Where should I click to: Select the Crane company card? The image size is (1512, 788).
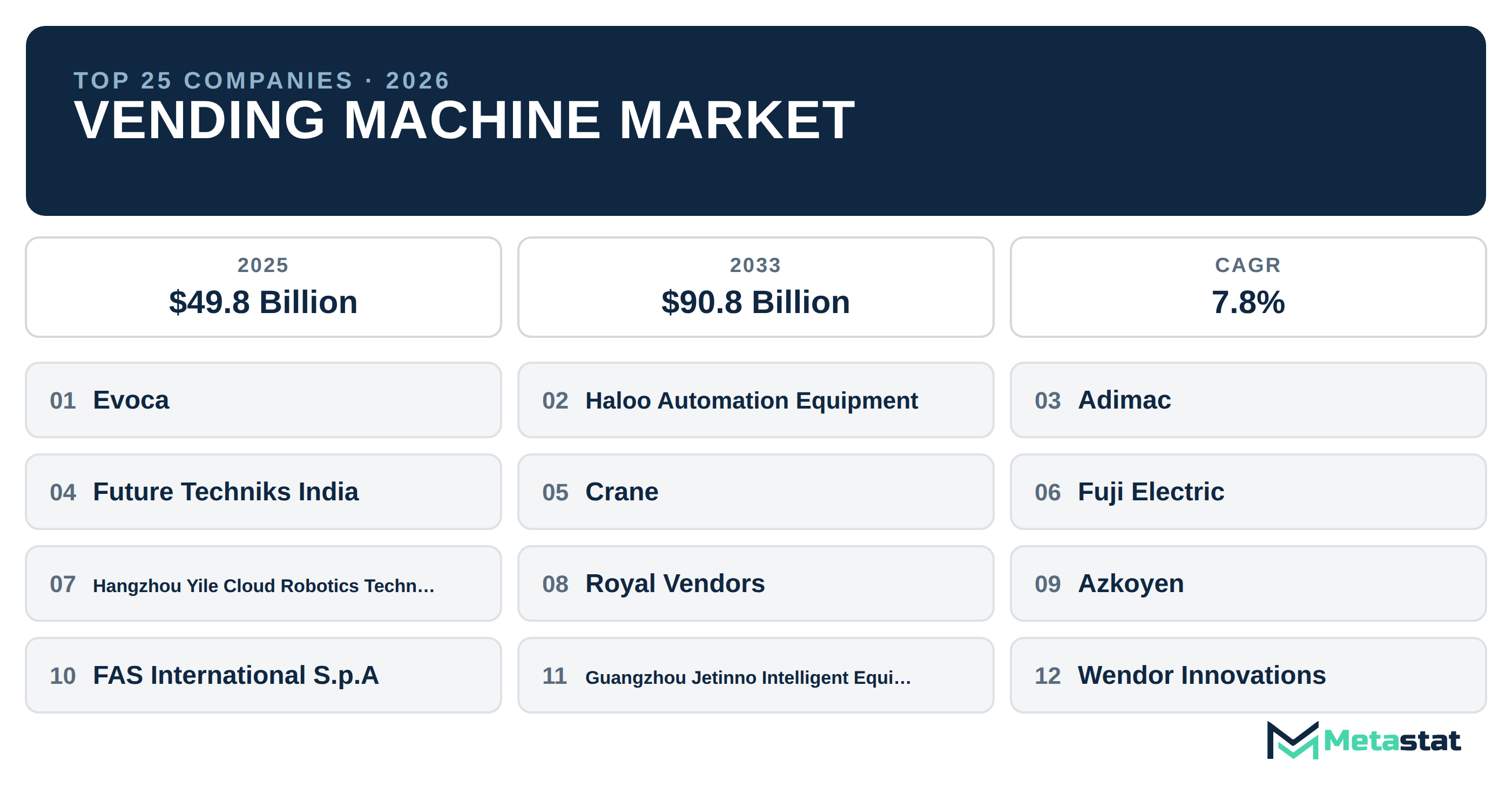pos(756,492)
